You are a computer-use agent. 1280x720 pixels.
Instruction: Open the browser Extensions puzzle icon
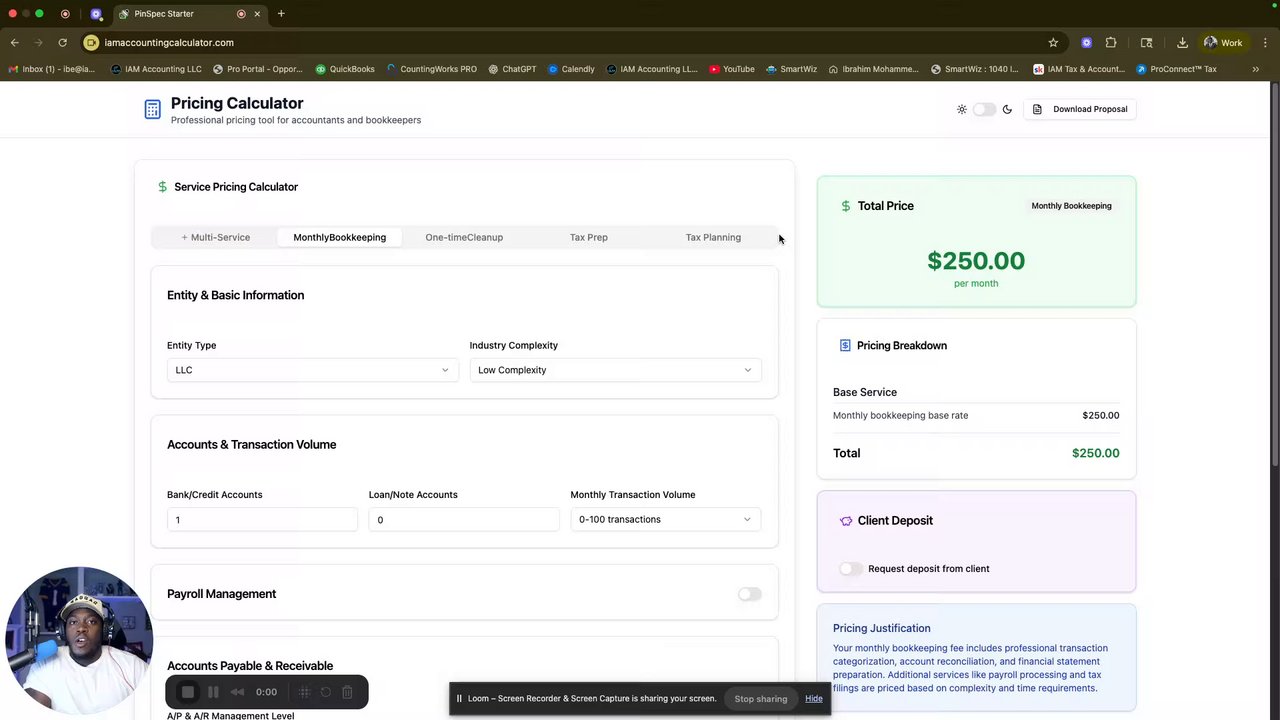pyautogui.click(x=1111, y=43)
